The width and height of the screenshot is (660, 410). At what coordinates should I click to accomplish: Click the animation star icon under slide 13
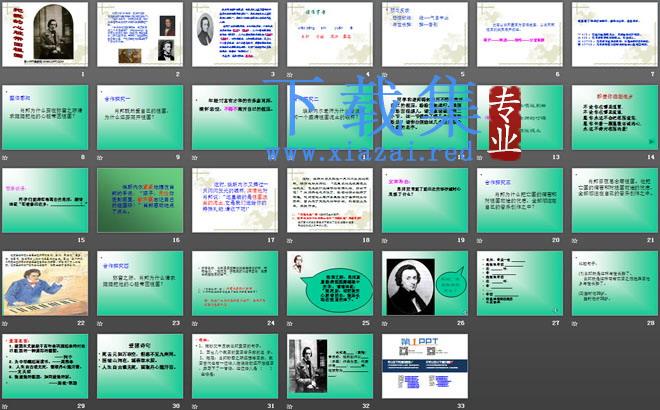tap(479, 157)
